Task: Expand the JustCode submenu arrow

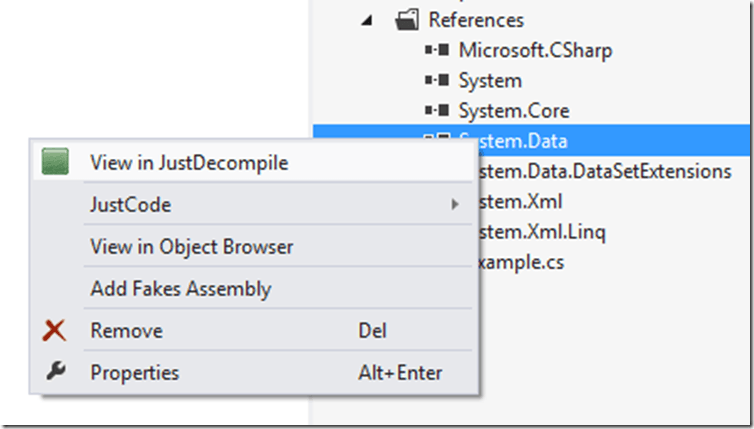Action: pyautogui.click(x=455, y=205)
